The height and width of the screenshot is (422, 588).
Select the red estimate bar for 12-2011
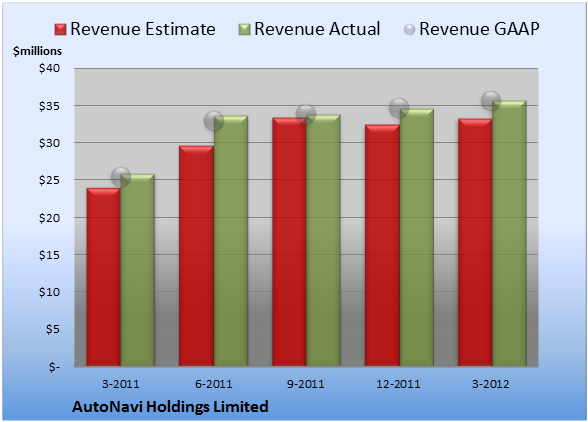click(382, 245)
